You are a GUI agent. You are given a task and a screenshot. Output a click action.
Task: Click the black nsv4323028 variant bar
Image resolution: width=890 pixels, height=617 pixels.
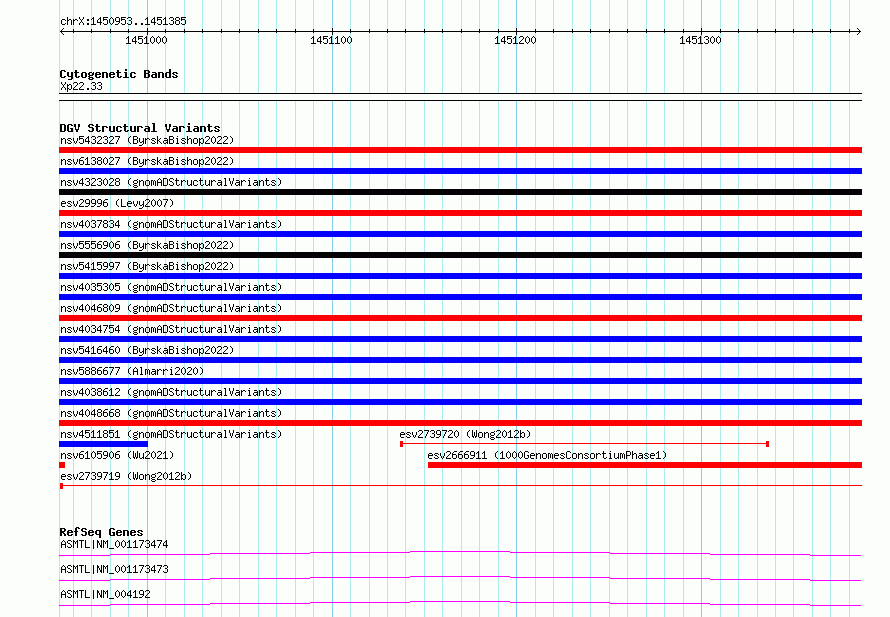460,192
